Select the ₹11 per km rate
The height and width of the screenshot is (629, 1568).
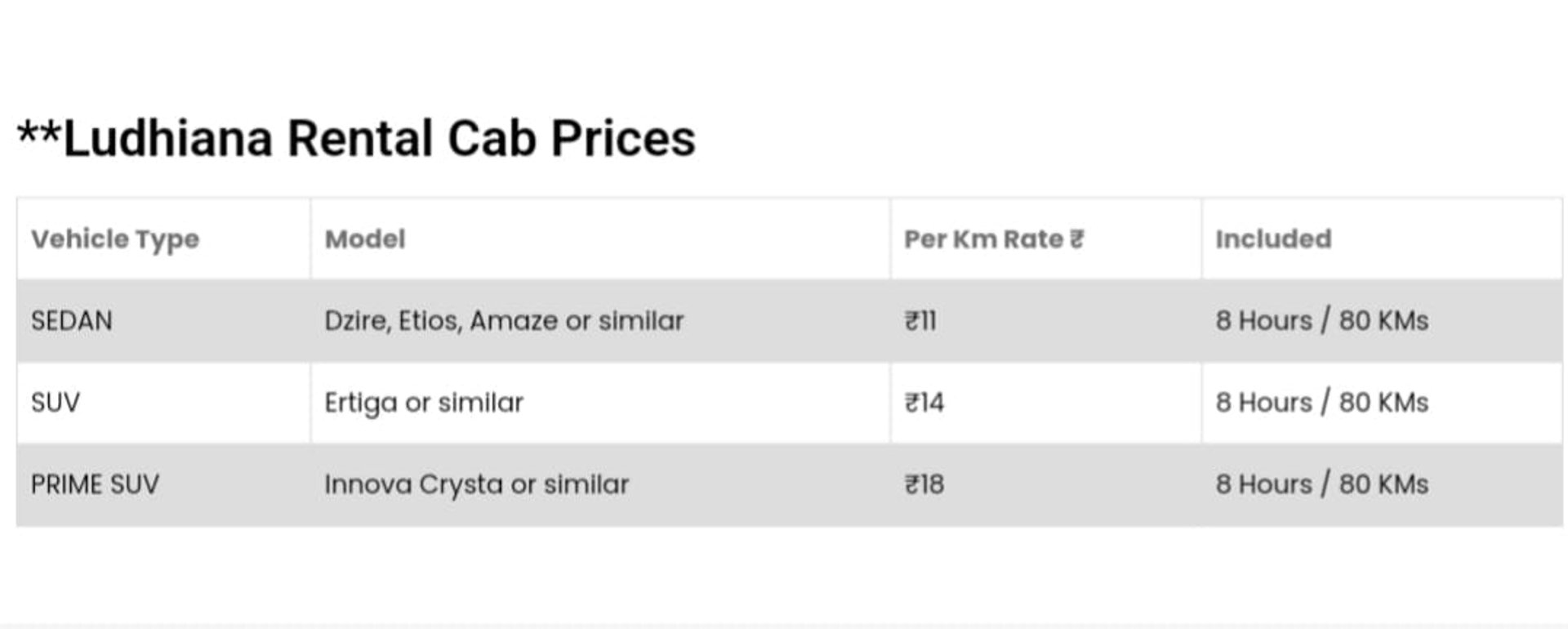920,321
